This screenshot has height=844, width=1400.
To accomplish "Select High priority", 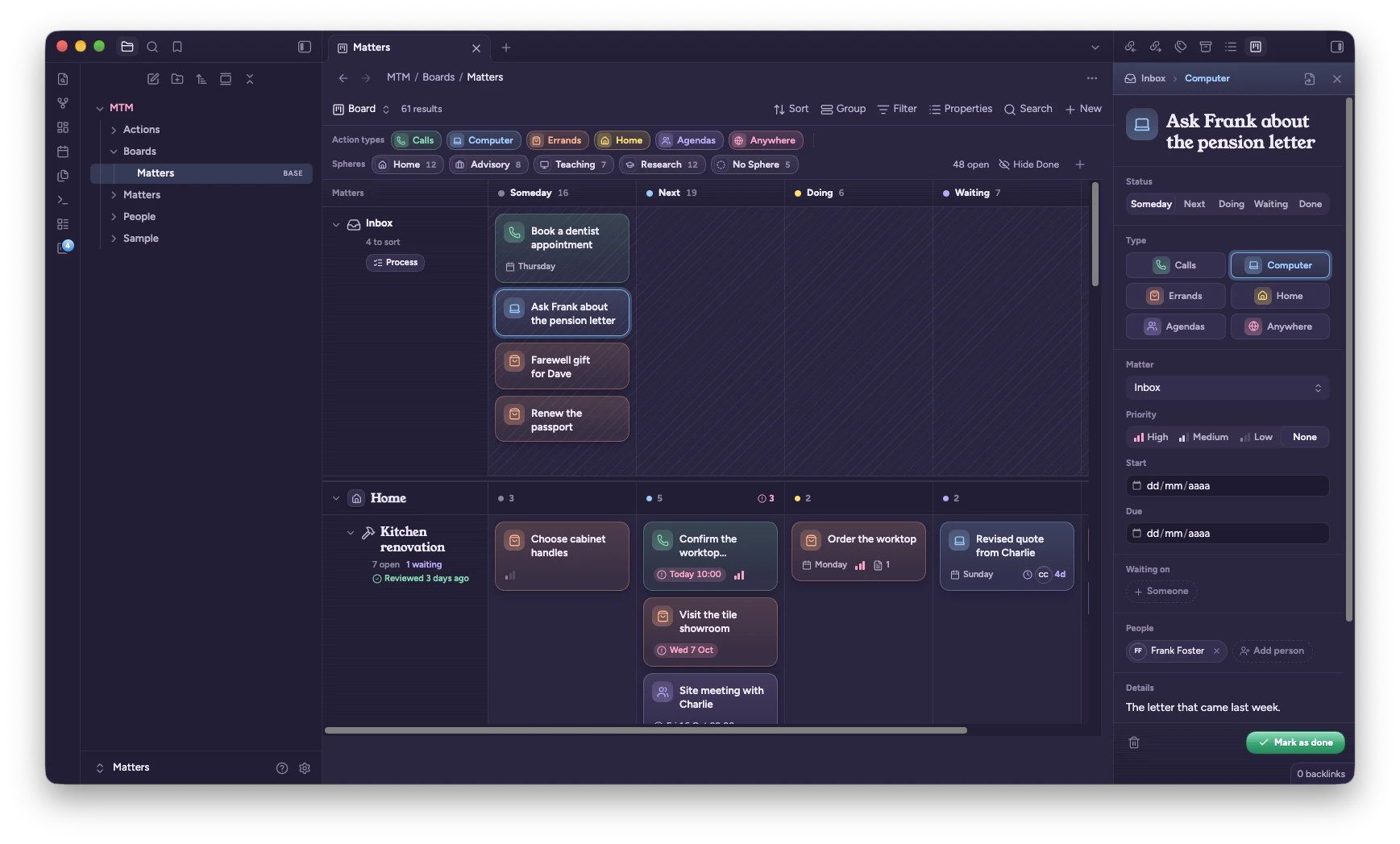I will [x=1151, y=437].
